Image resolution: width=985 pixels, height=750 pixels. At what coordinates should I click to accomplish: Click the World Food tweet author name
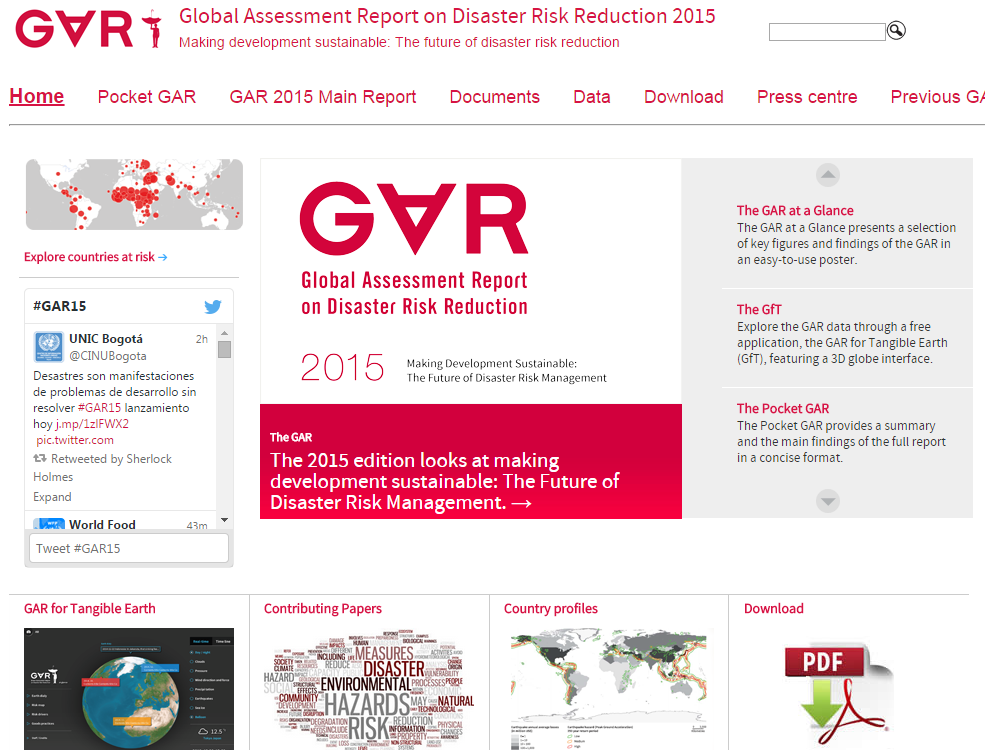coord(102,524)
